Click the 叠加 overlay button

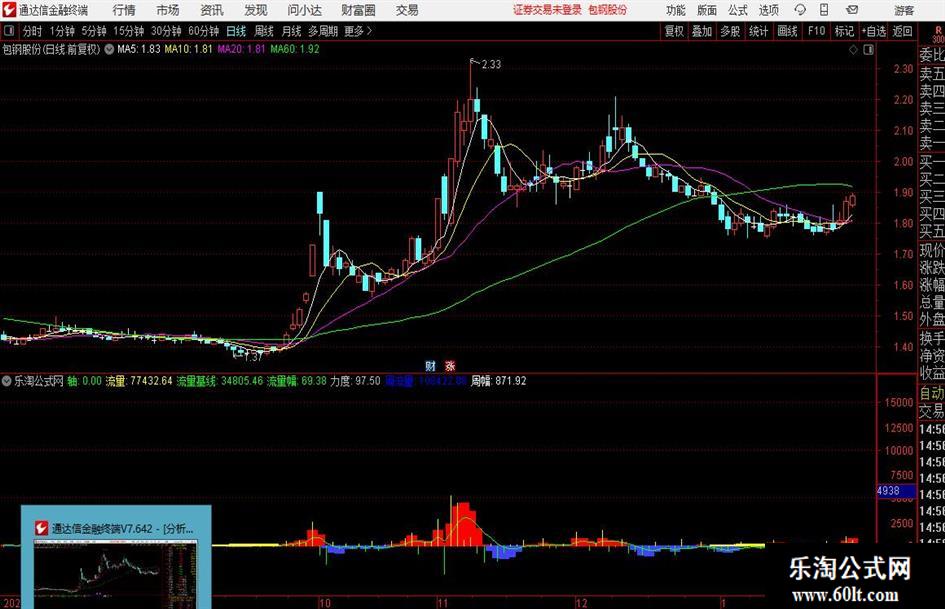702,31
